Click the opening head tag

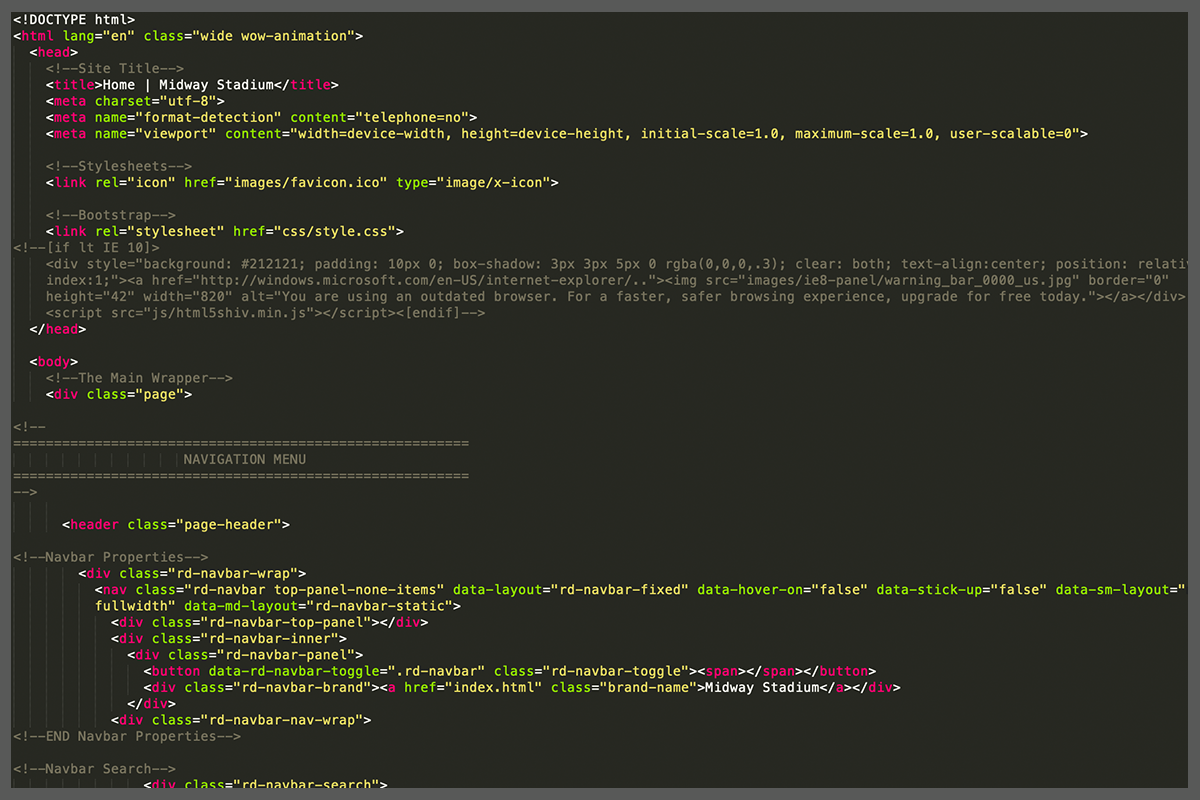point(54,53)
